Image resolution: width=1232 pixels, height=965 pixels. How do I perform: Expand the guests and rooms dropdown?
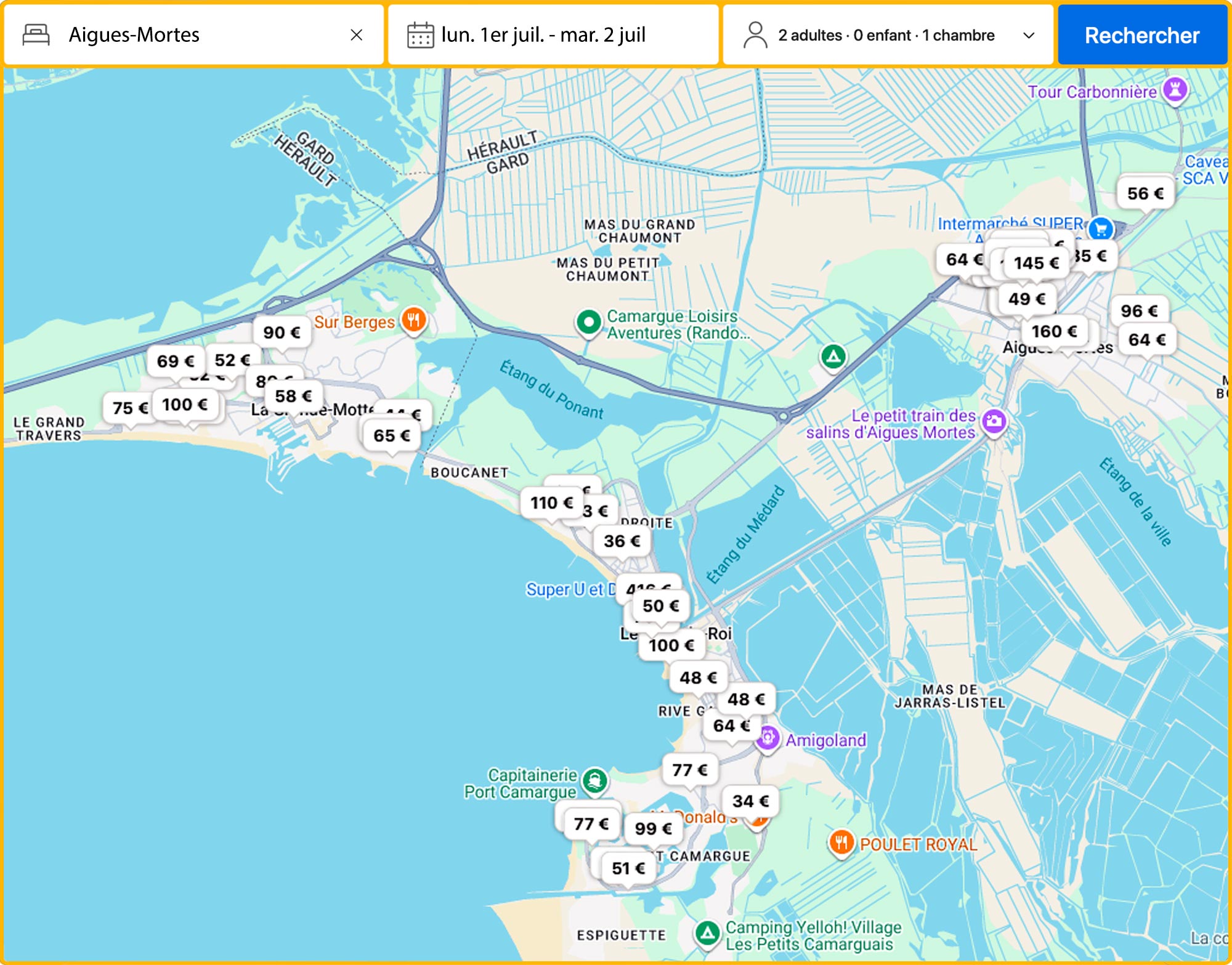click(1028, 35)
